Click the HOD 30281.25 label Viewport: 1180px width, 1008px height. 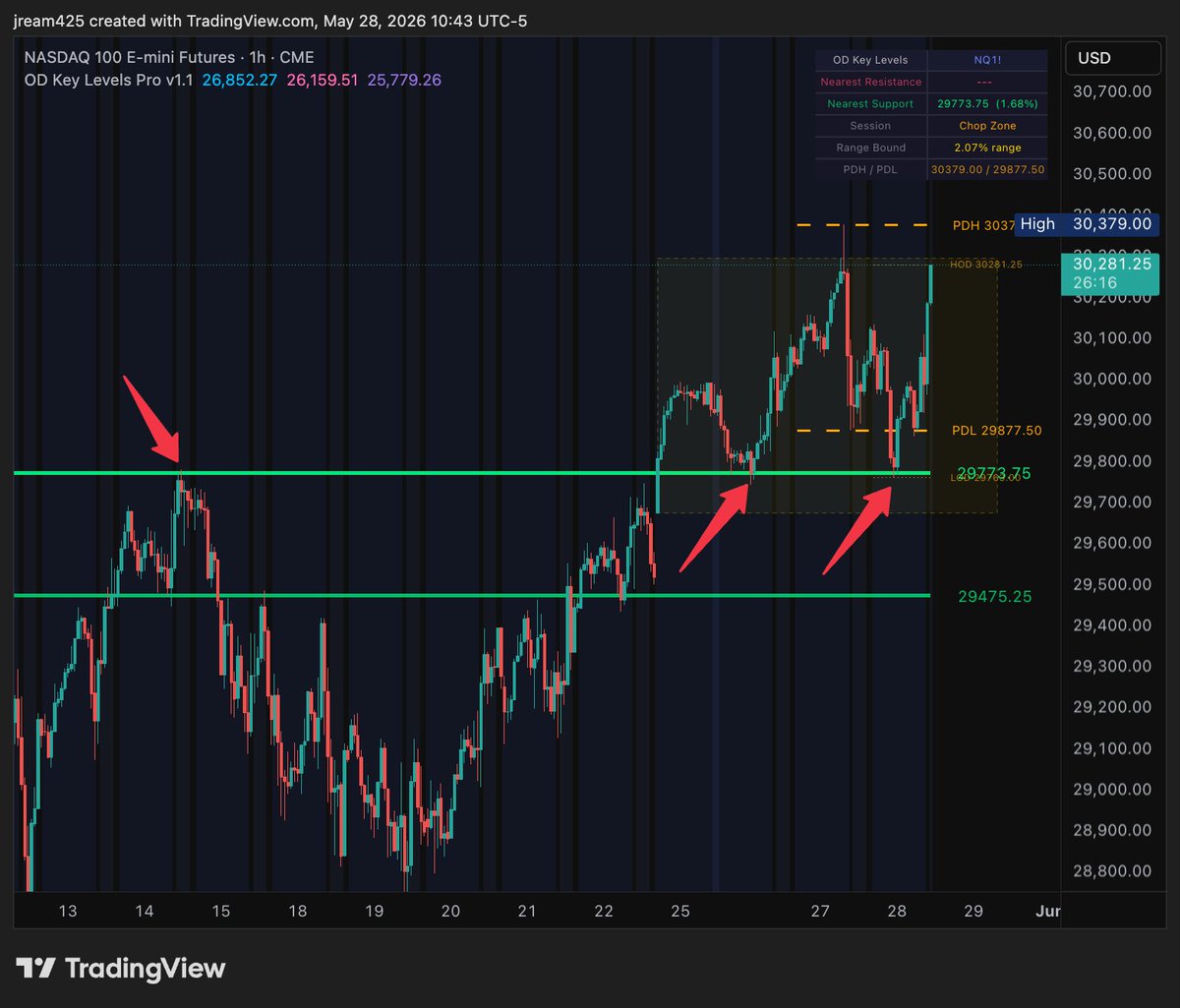(986, 265)
